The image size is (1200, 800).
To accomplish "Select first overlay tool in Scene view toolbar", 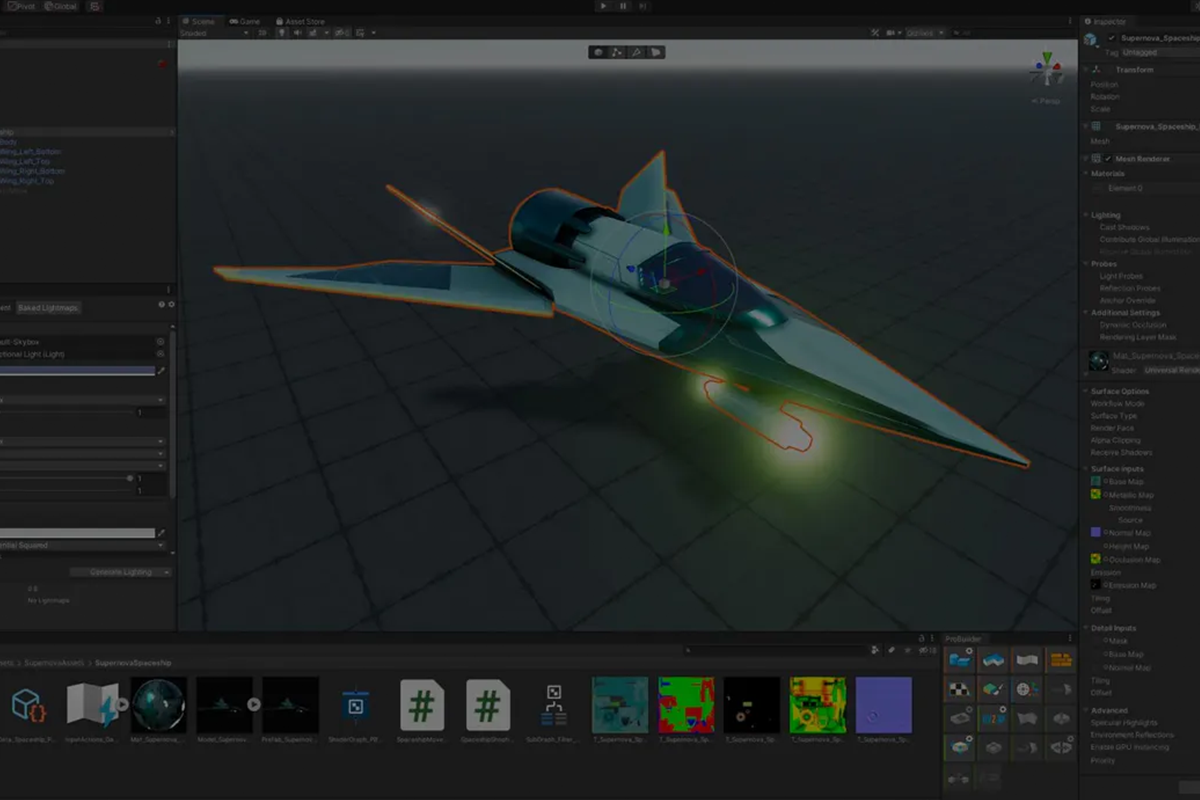I will pos(598,52).
